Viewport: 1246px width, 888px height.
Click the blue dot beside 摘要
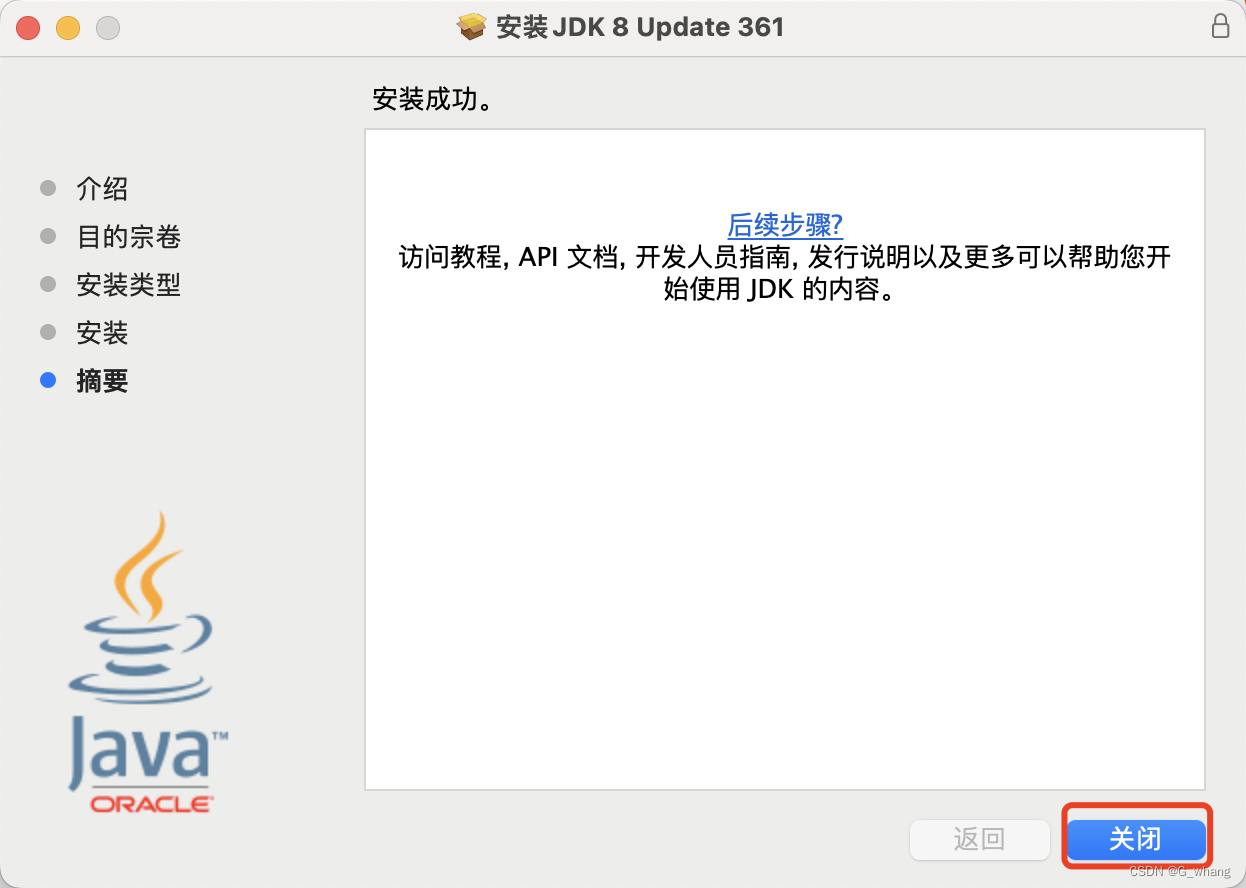pos(47,380)
